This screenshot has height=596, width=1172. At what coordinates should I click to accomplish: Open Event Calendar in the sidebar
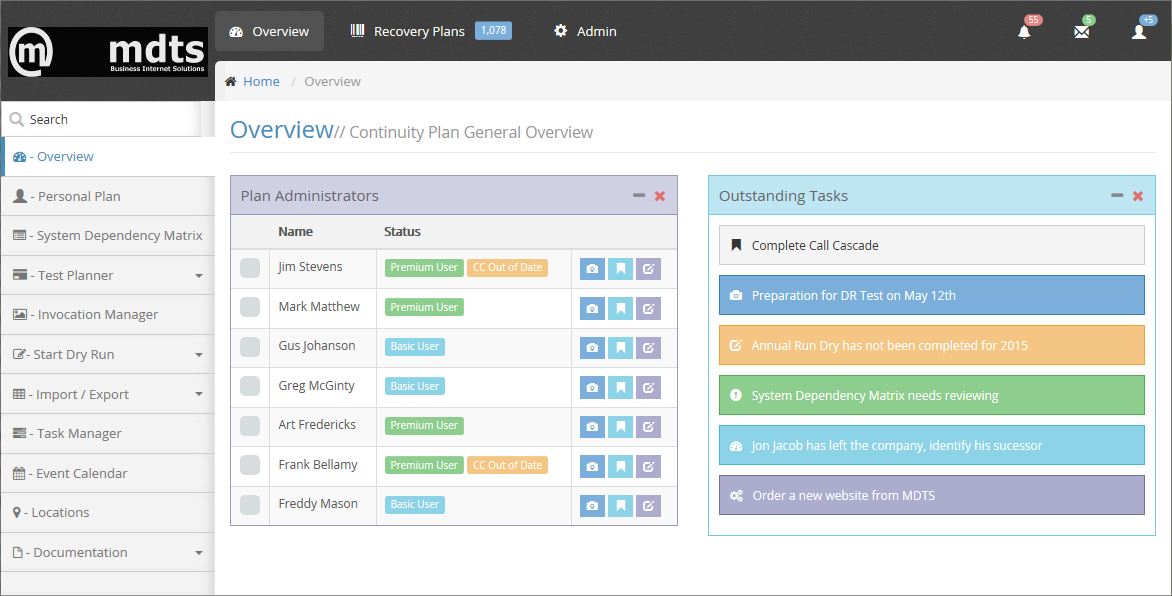108,473
